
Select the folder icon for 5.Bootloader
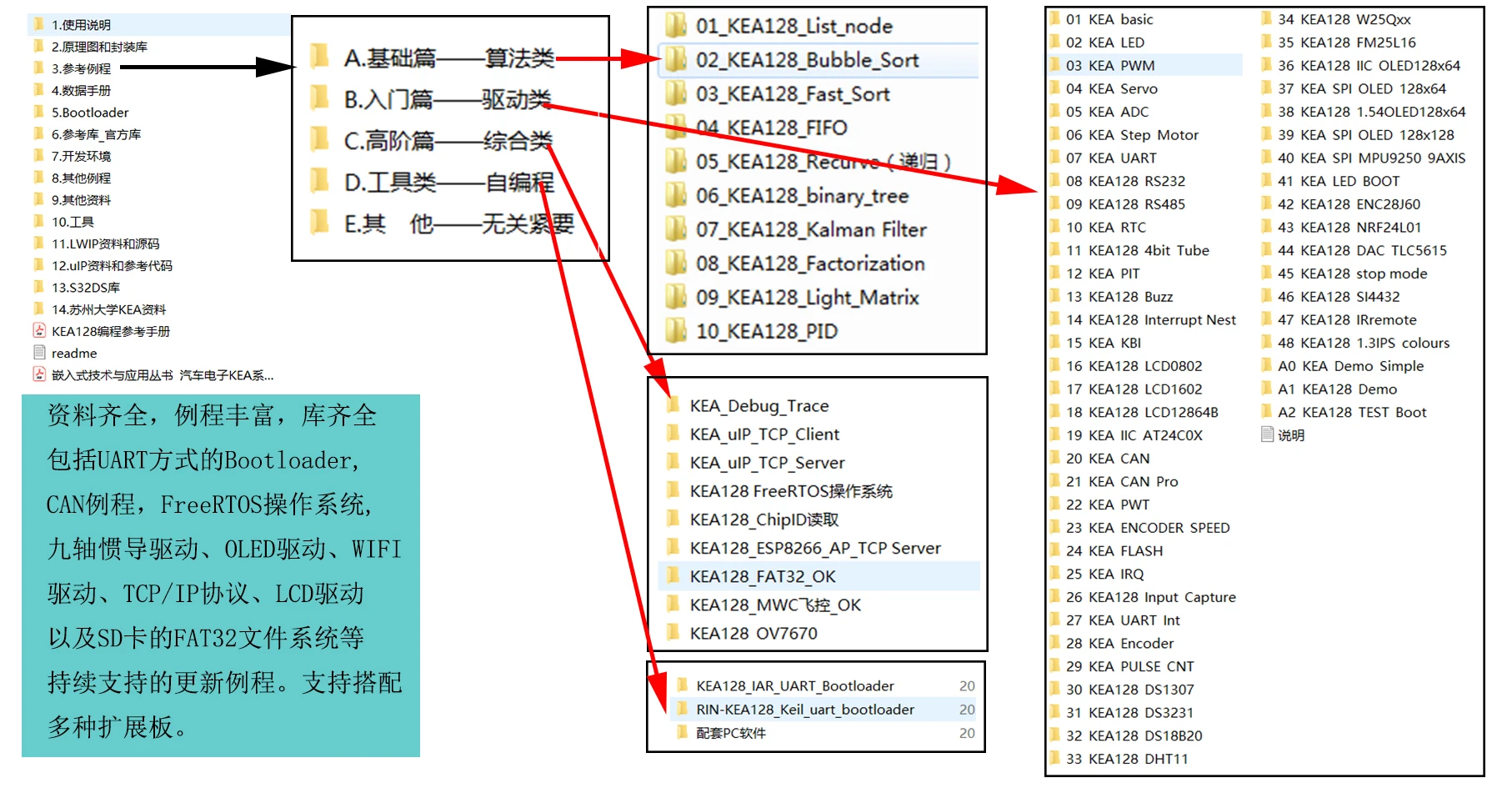pos(38,112)
